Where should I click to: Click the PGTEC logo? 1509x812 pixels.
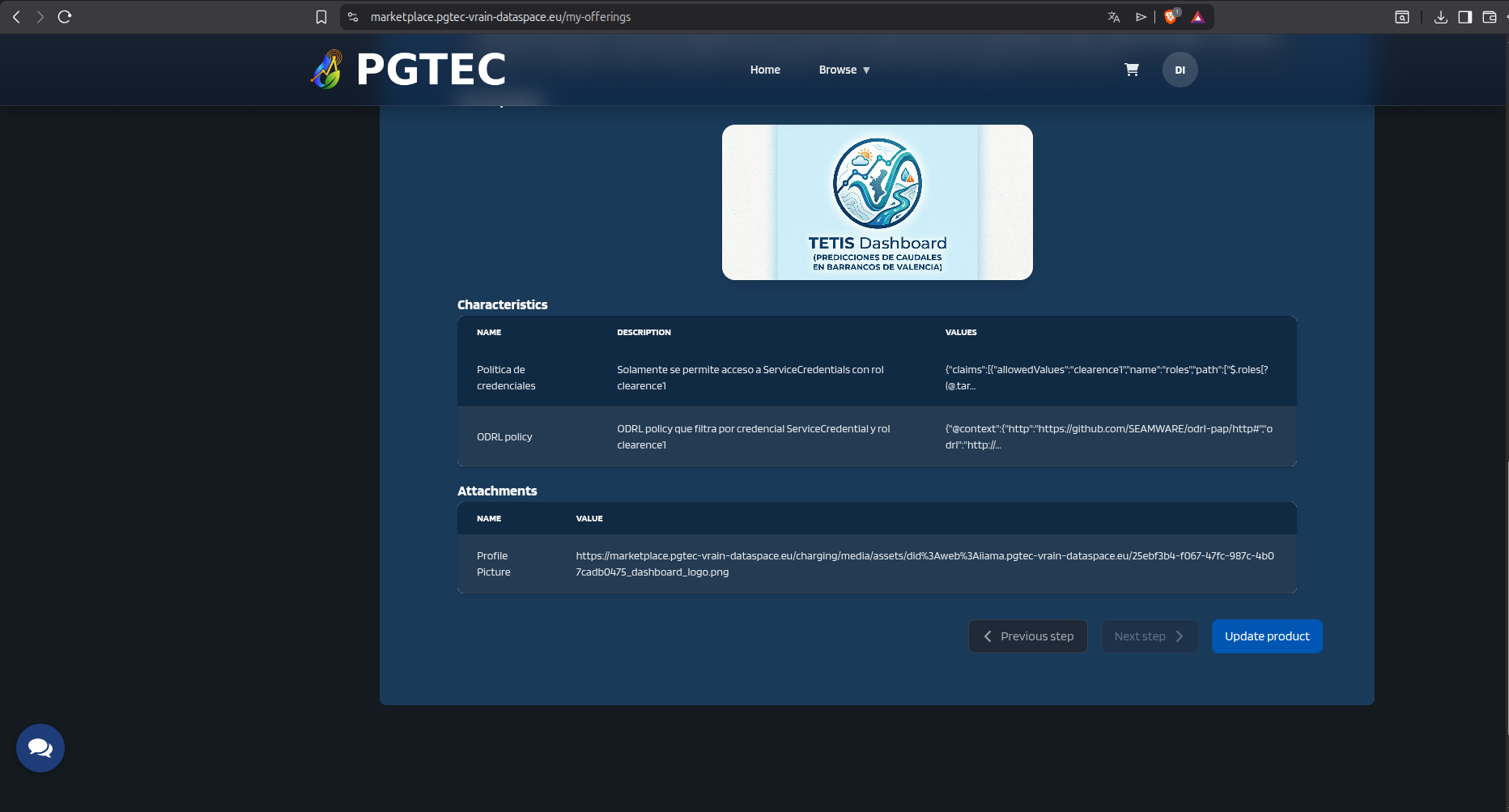pos(408,69)
